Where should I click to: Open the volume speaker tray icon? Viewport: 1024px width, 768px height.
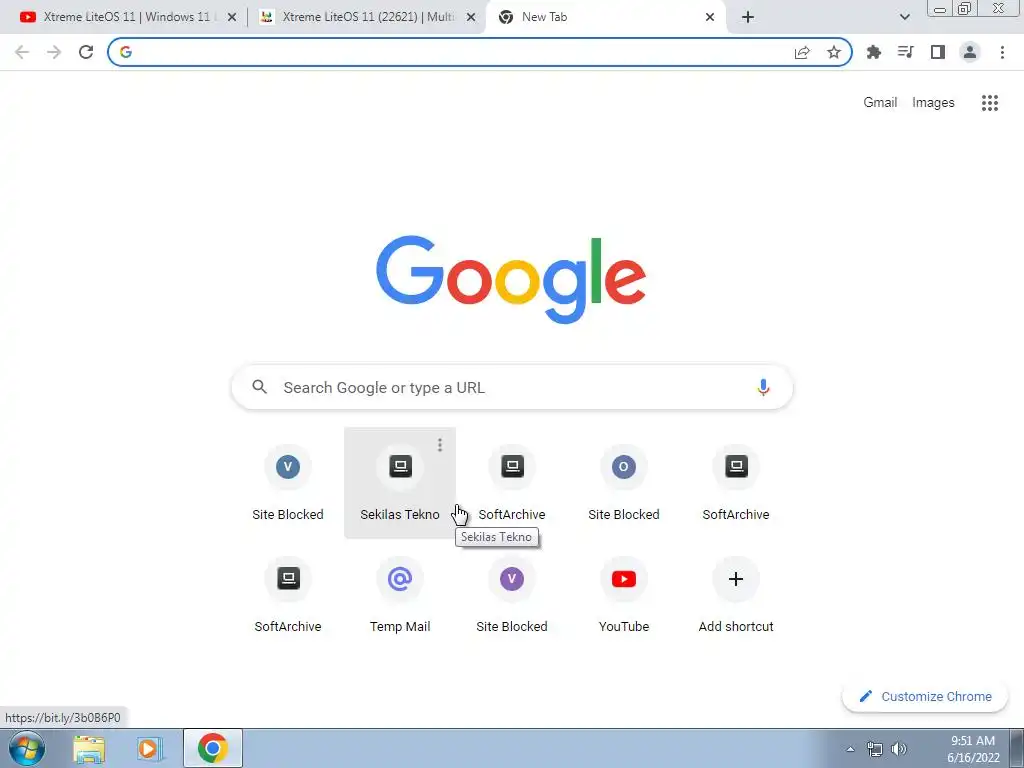[x=899, y=749]
